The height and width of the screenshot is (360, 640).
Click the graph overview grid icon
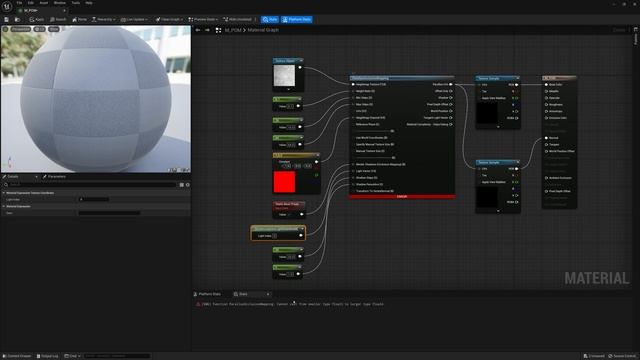pyautogui.click(x=218, y=30)
